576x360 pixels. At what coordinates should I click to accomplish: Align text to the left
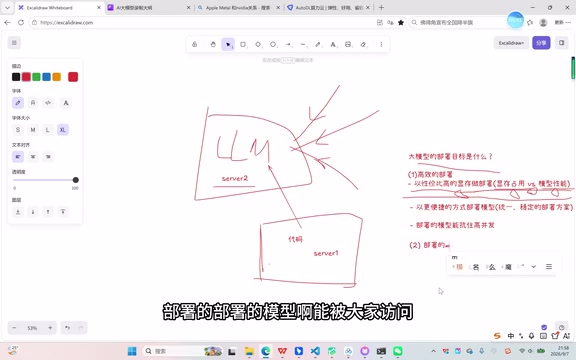[18, 157]
